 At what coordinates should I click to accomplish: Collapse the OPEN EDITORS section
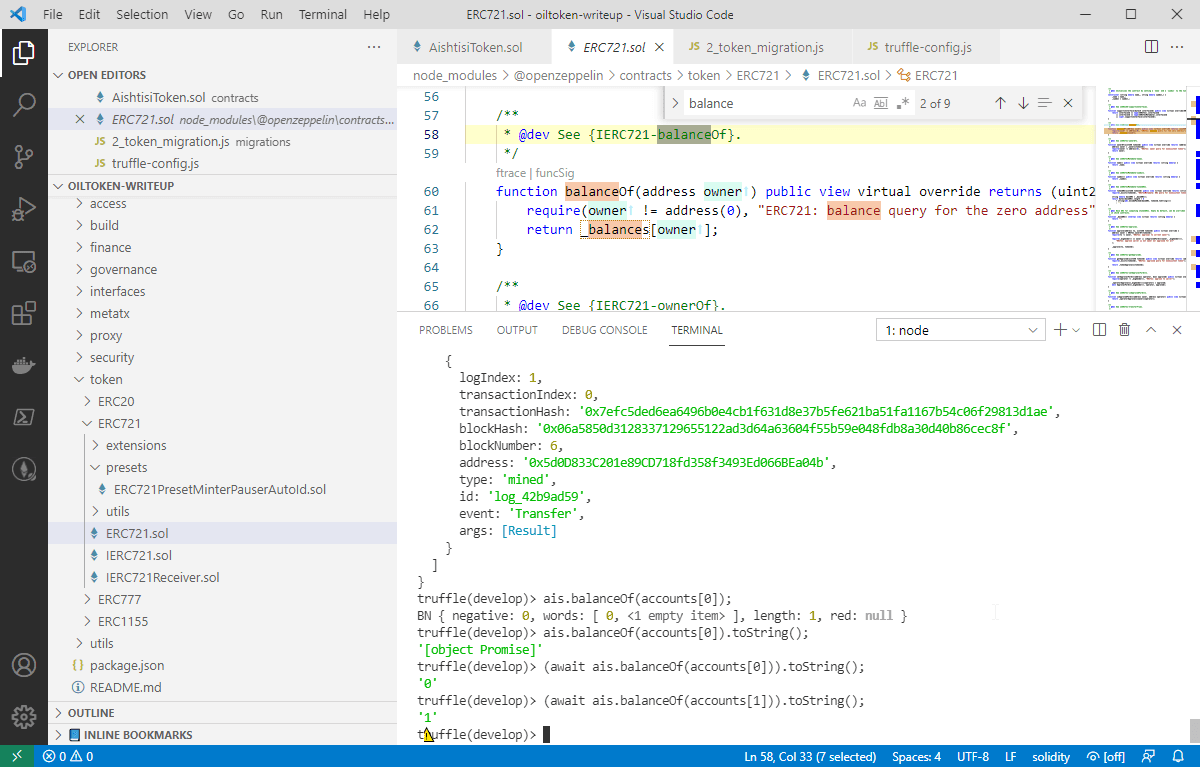[x=222, y=75]
